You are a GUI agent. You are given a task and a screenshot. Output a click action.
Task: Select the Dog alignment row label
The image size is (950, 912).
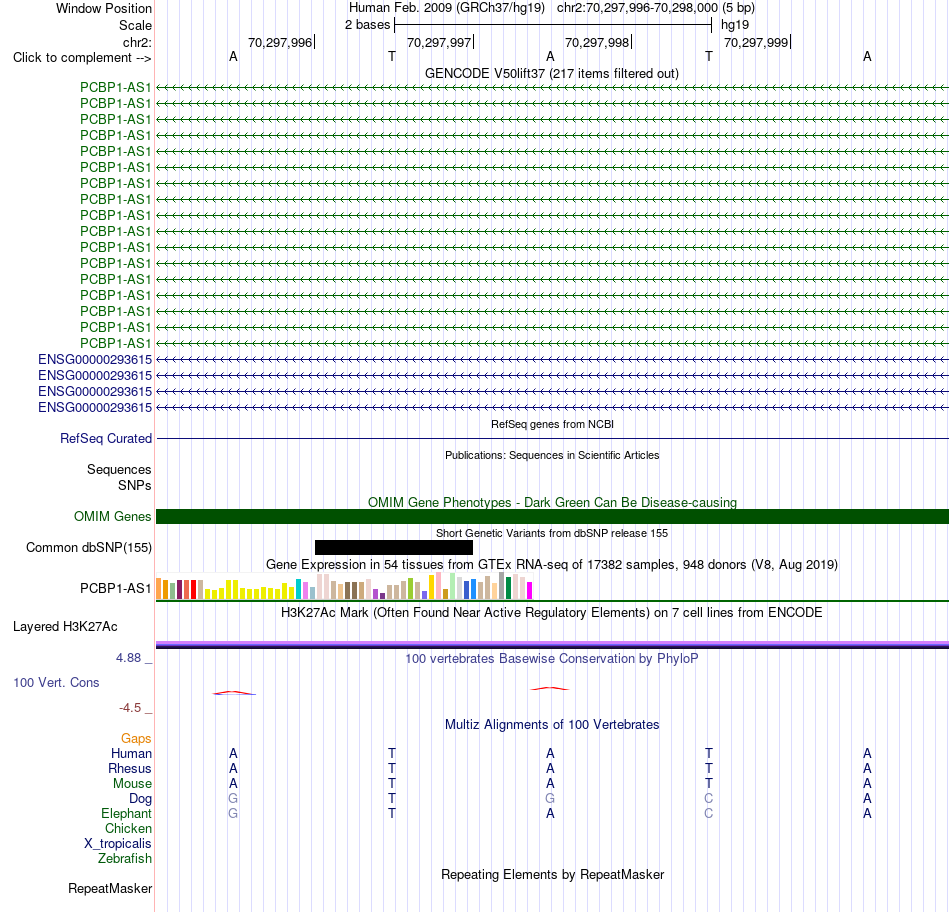tap(140, 799)
